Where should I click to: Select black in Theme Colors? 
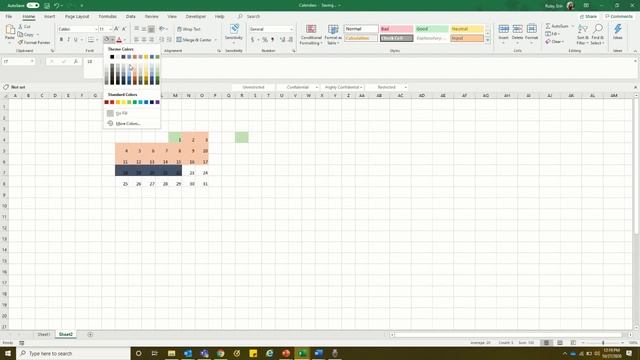tap(112, 57)
